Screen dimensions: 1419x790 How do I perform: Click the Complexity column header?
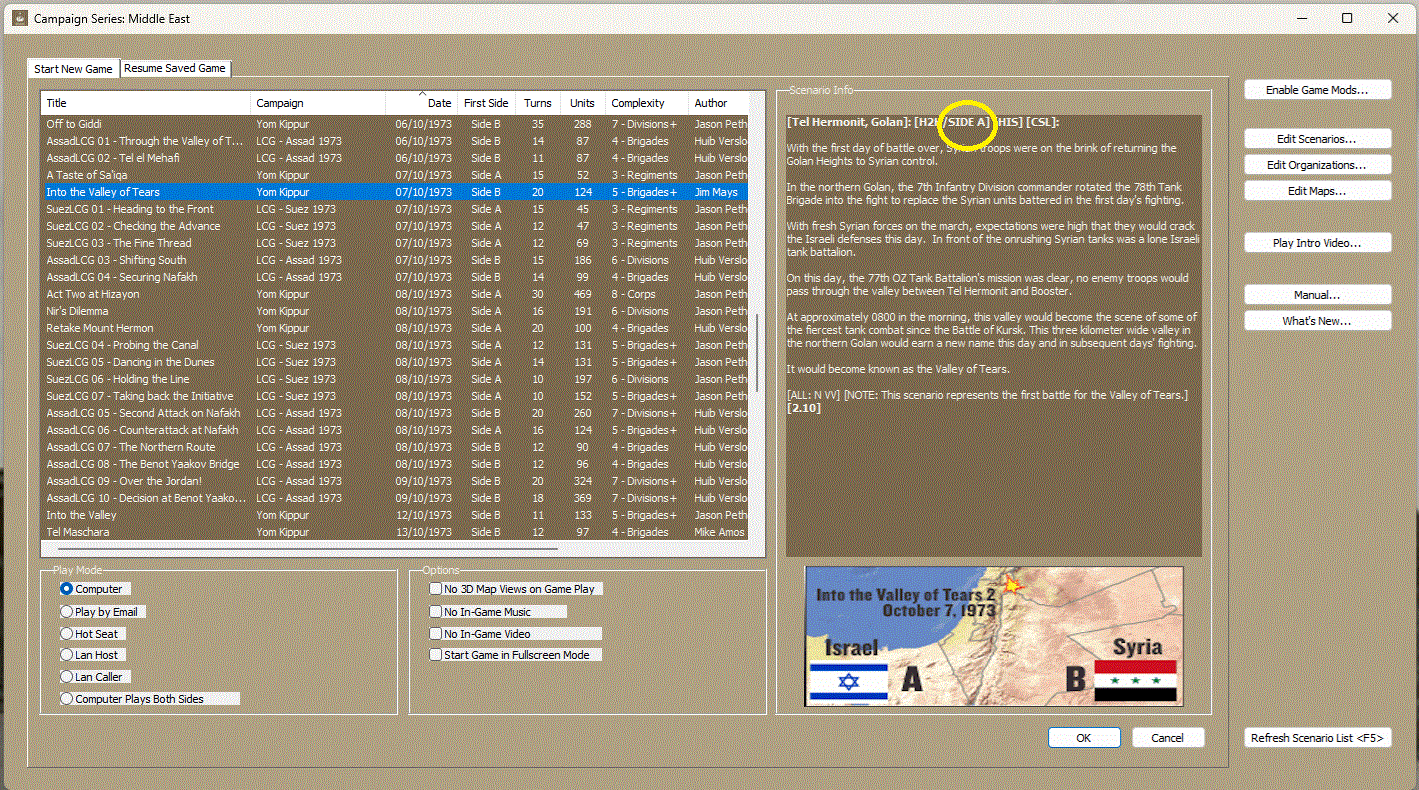click(x=647, y=103)
